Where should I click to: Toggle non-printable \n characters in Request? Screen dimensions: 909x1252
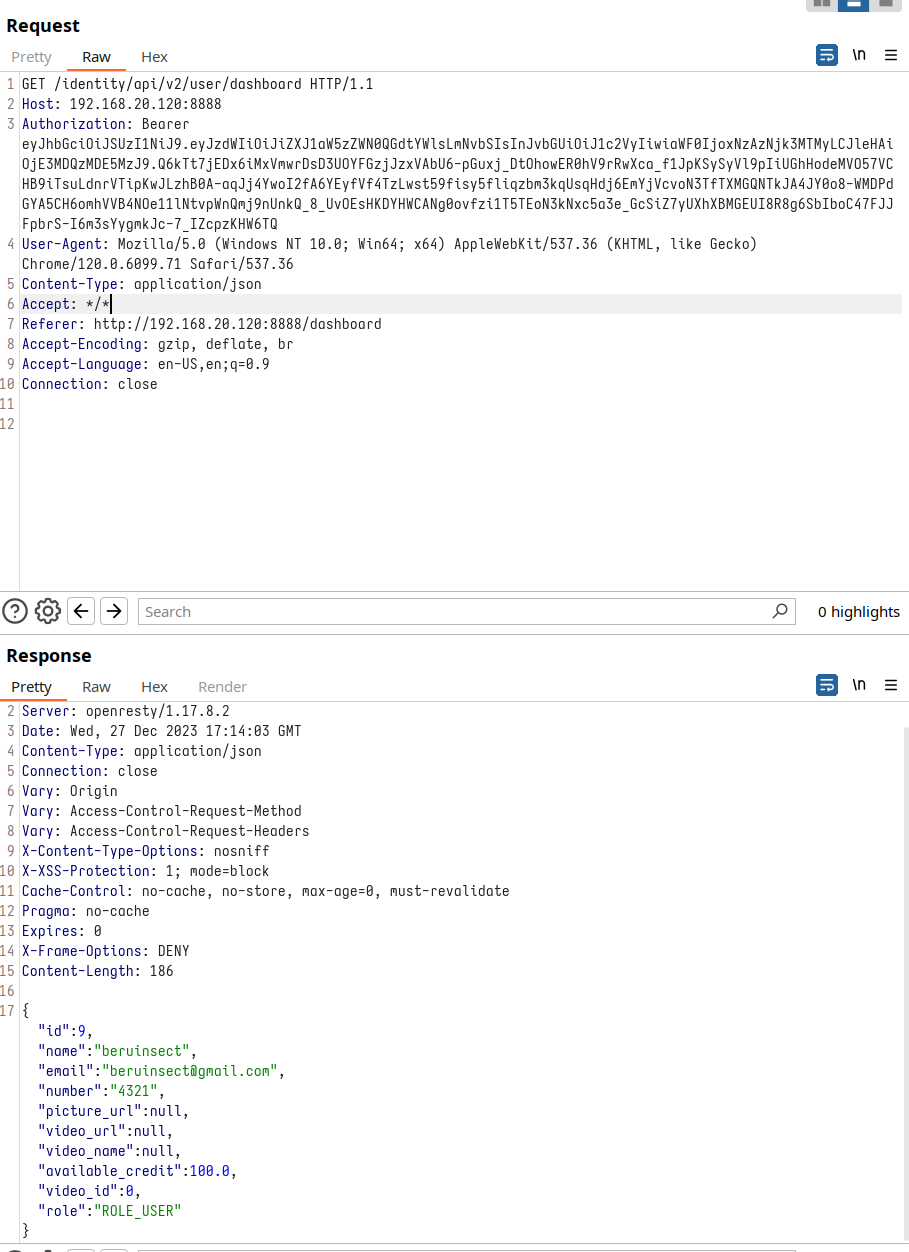(x=859, y=56)
